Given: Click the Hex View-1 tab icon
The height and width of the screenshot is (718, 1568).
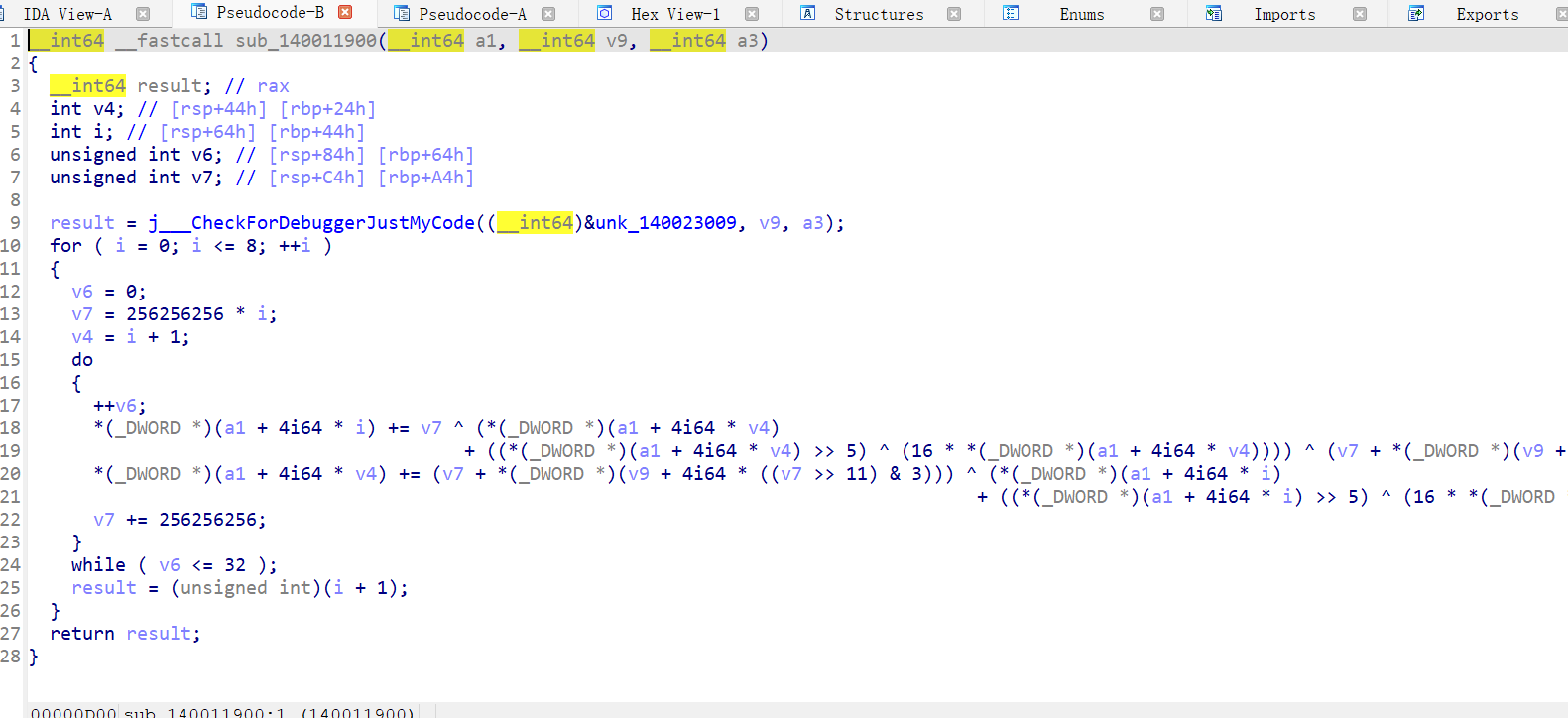Looking at the screenshot, I should (x=605, y=14).
